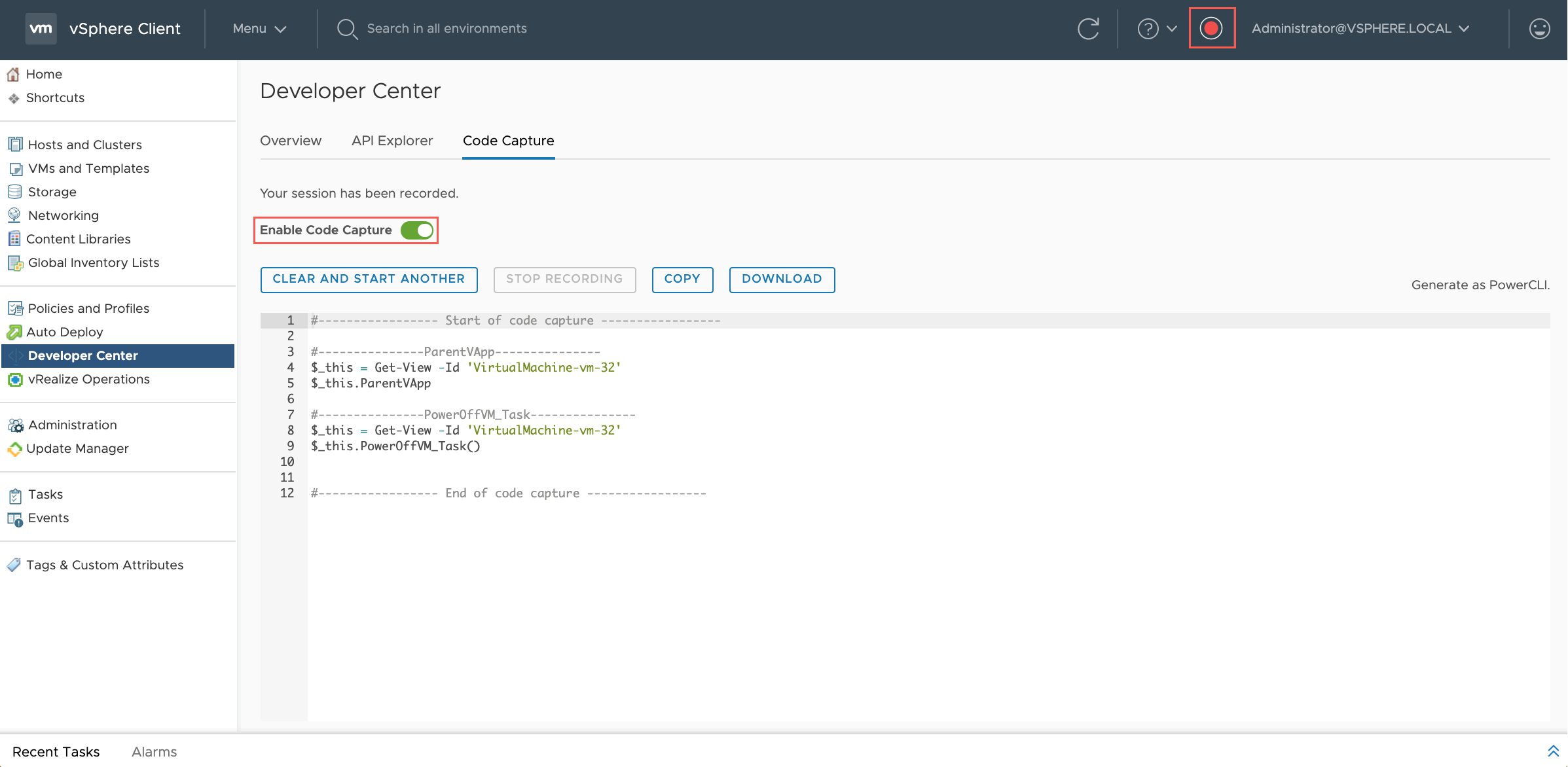Click the COPY button
1568x767 pixels.
tap(682, 279)
